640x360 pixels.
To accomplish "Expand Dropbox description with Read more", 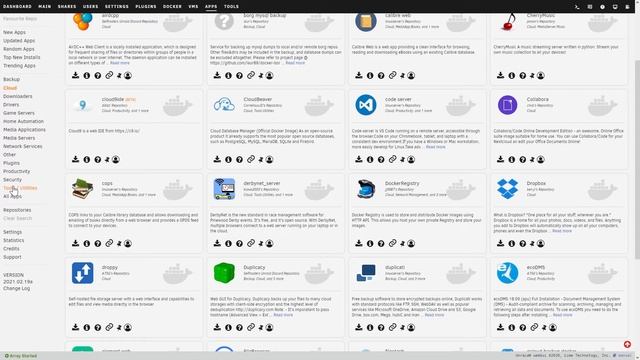I will pos(562,231).
